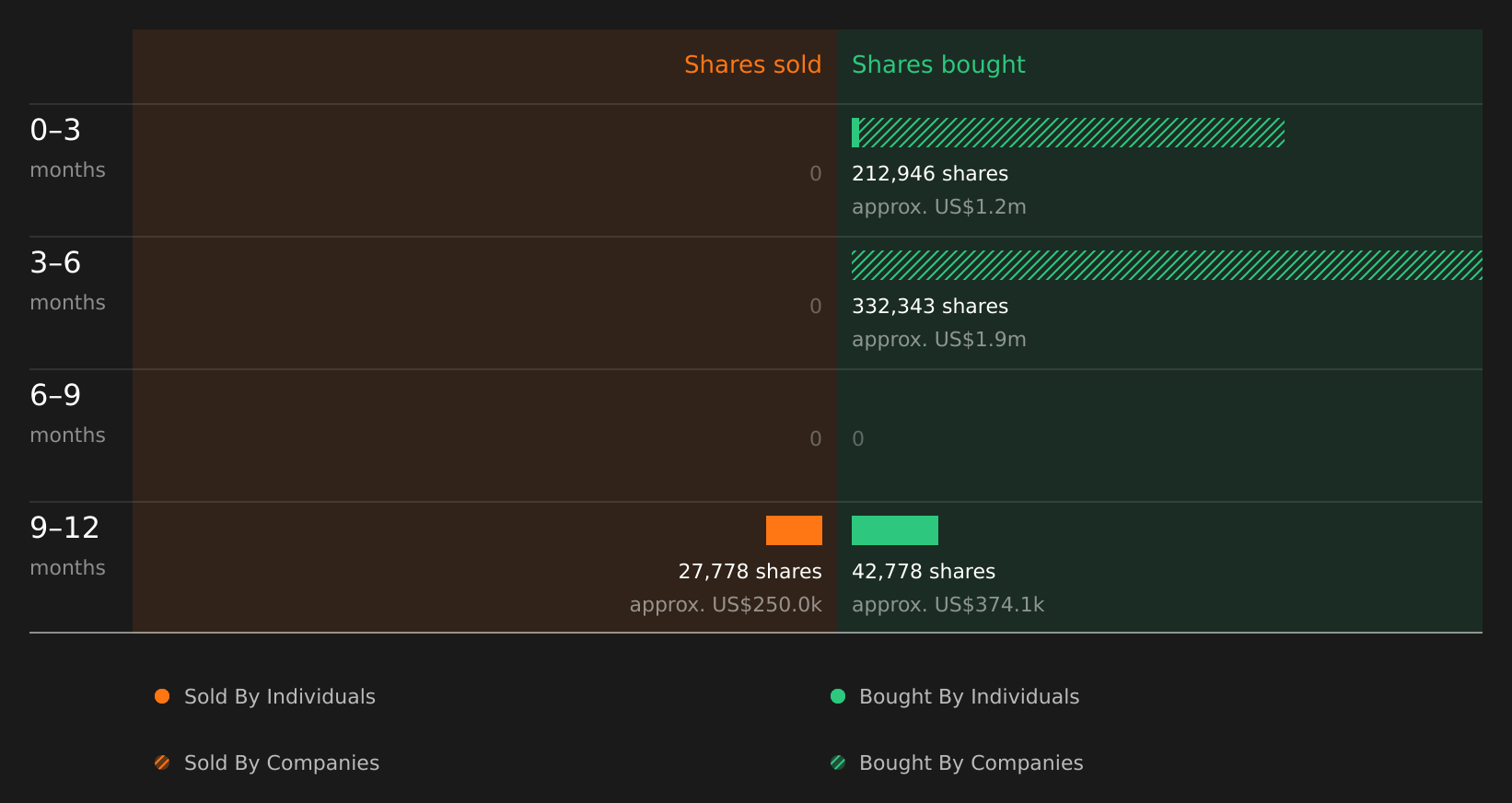Click the 3–6 months striped bought bar

(x=1167, y=265)
